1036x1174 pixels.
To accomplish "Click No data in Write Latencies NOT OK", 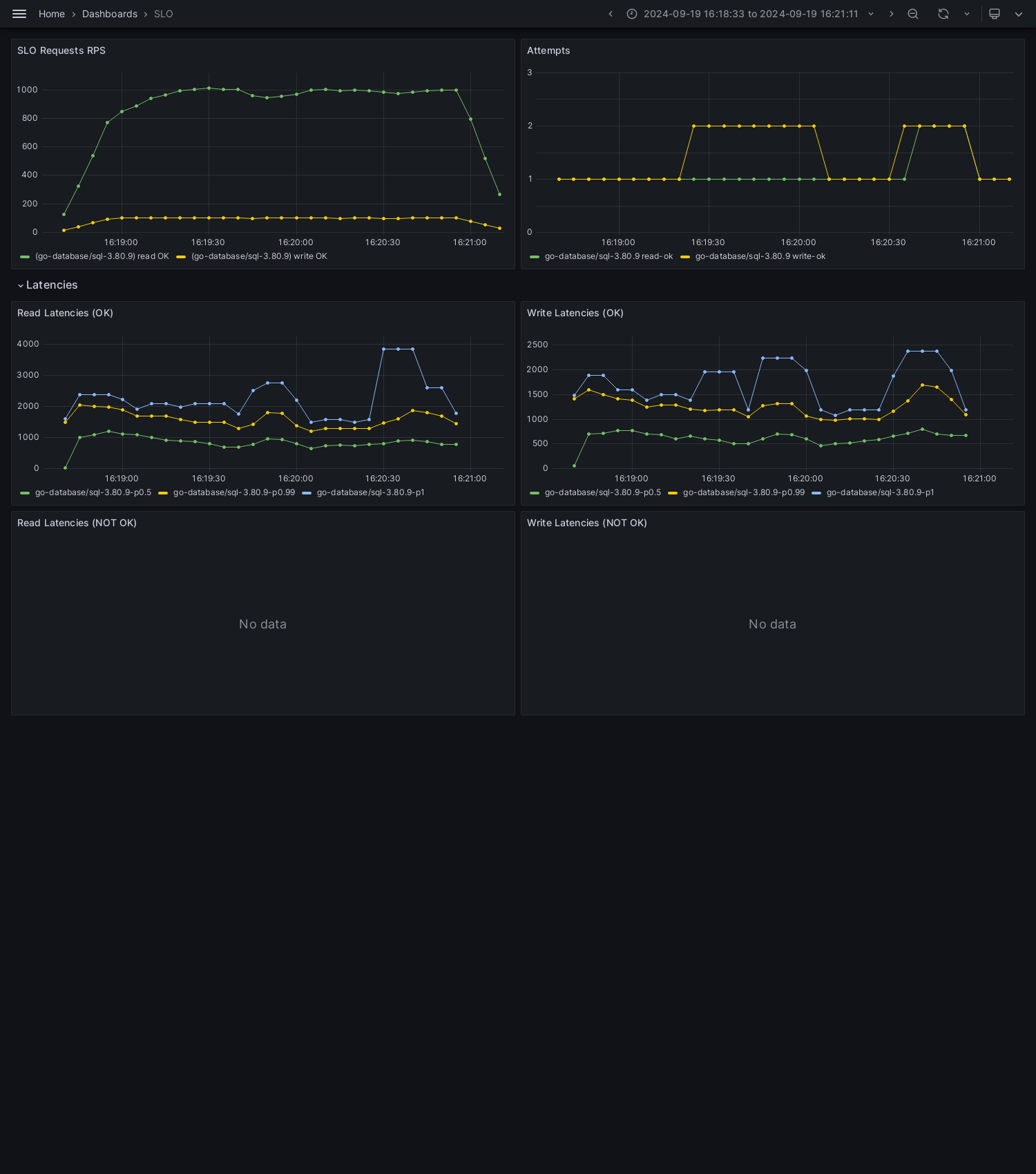I will 772,624.
